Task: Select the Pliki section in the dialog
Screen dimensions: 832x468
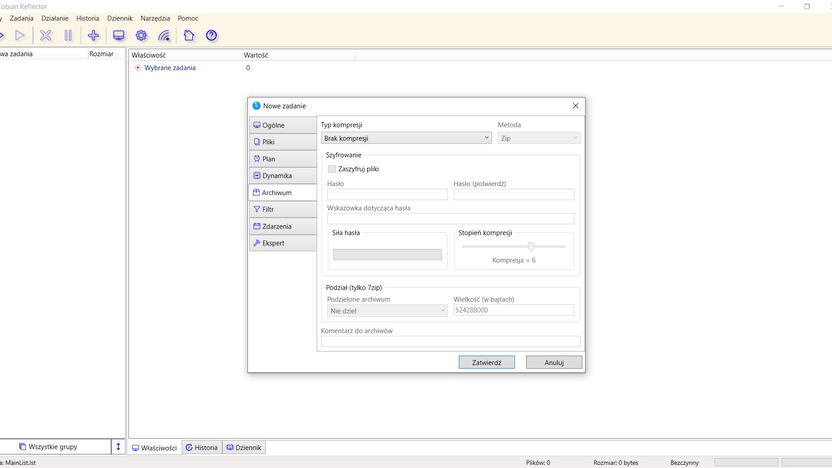Action: (283, 142)
